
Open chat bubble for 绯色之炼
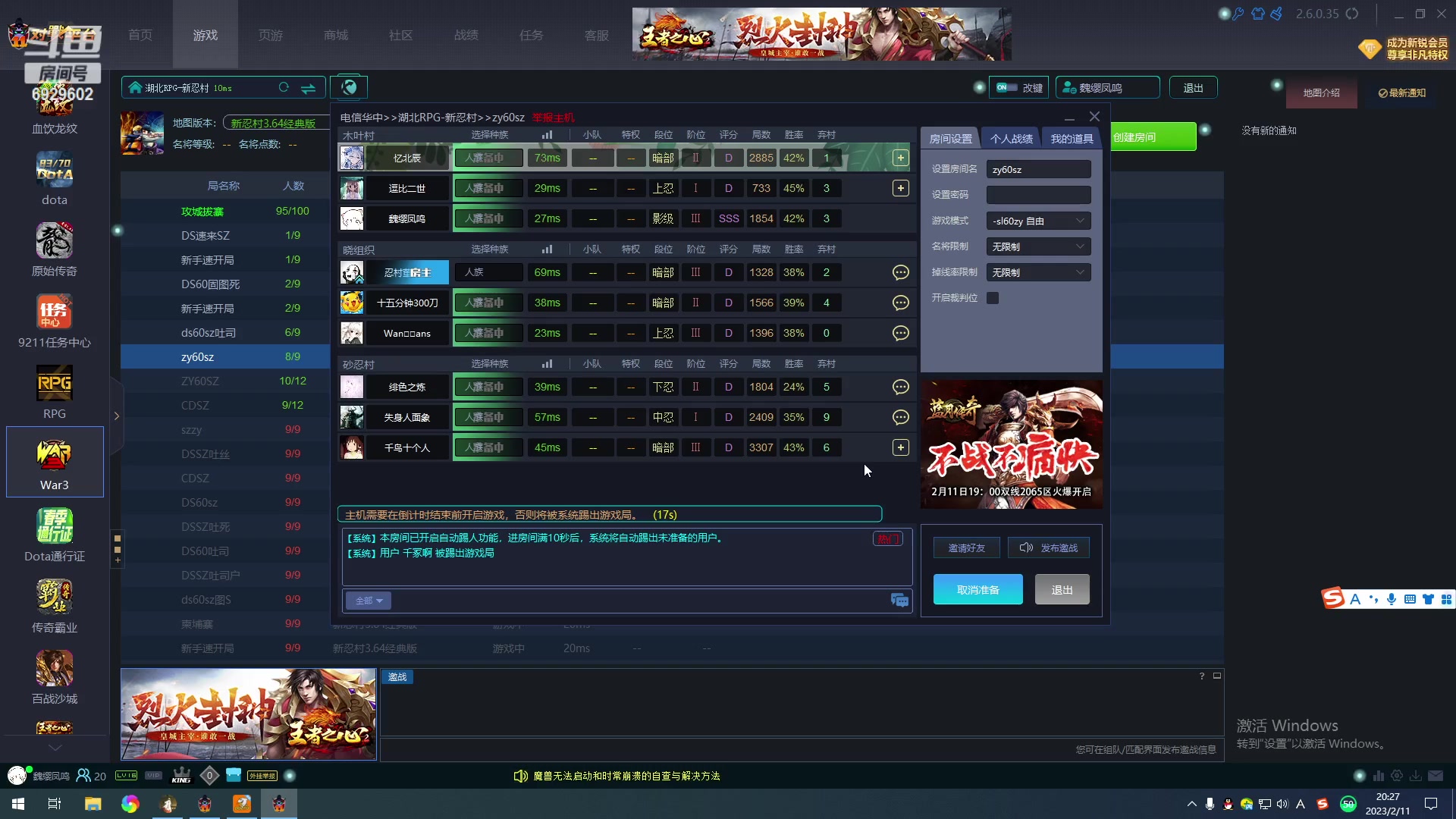click(900, 387)
